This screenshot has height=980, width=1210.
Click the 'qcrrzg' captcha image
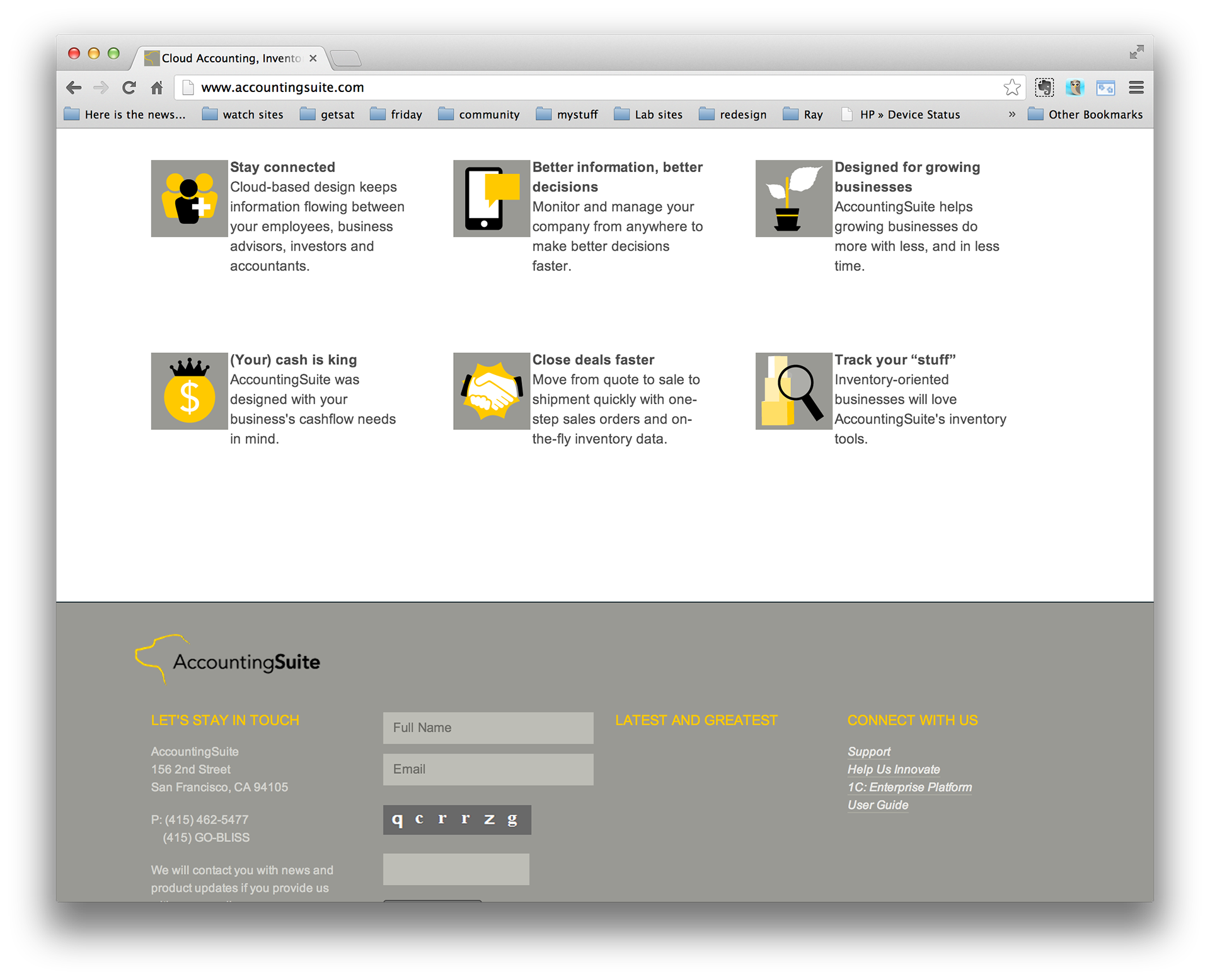tap(457, 819)
